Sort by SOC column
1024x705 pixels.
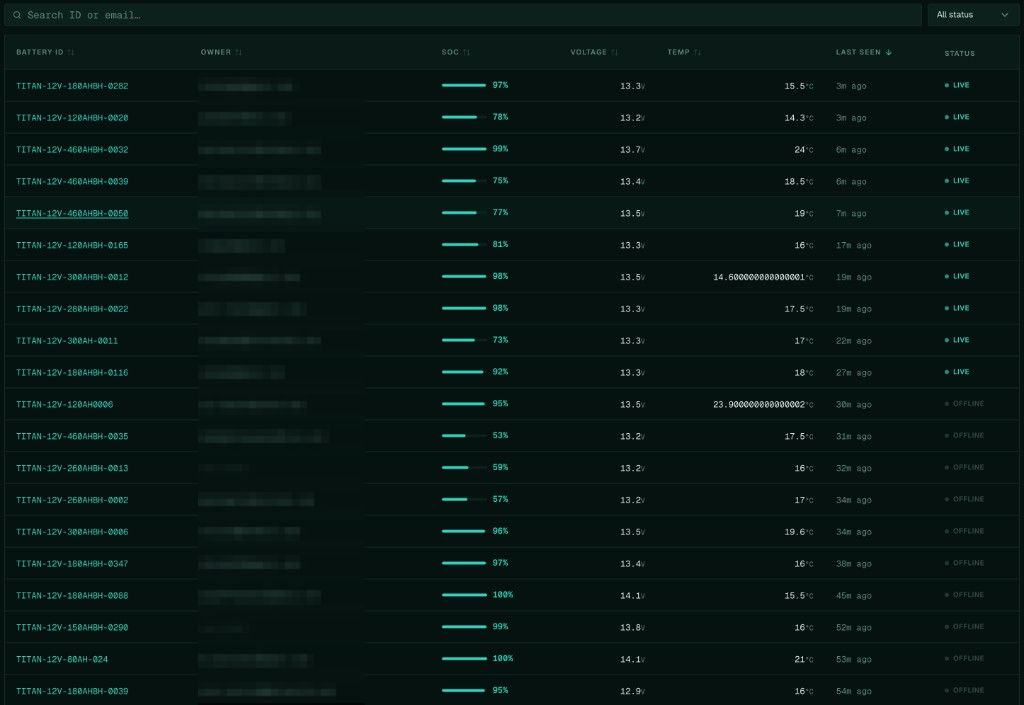tap(455, 52)
